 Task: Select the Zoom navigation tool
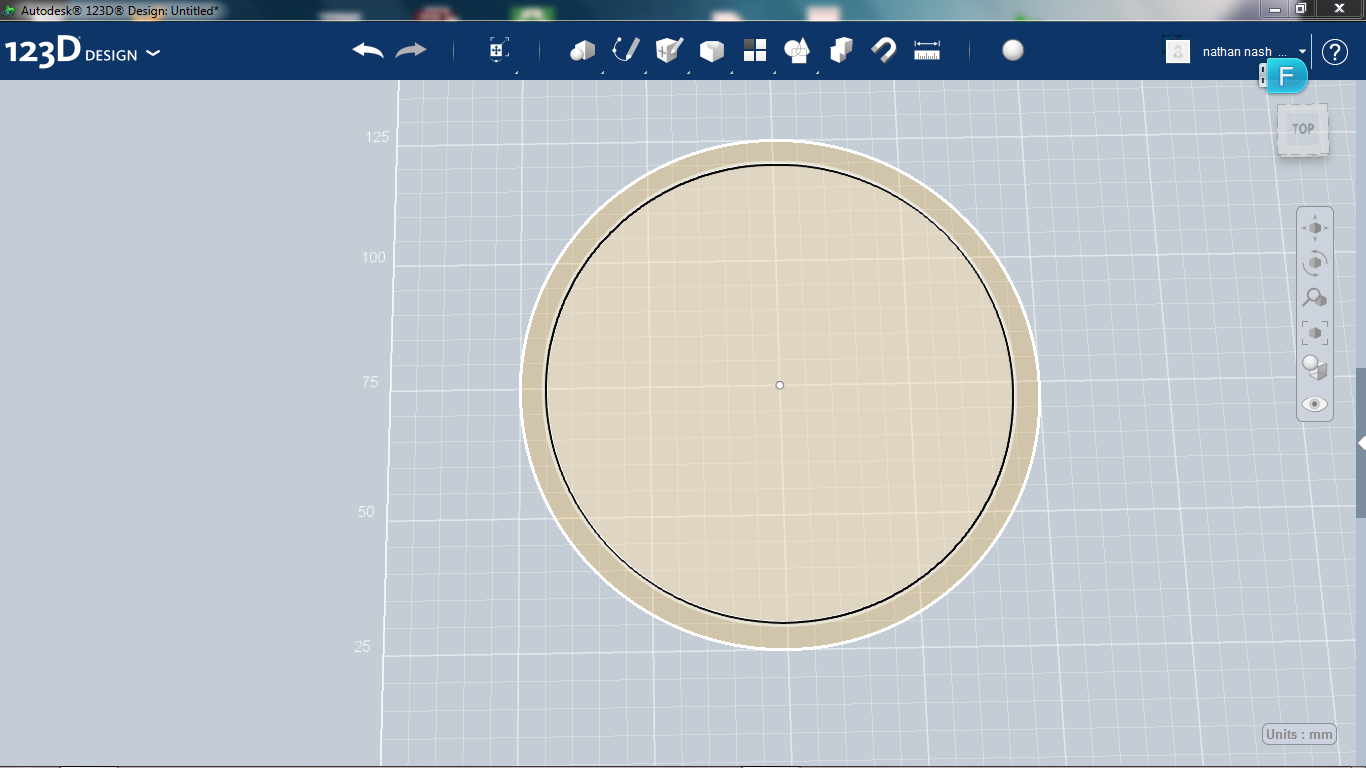1314,298
